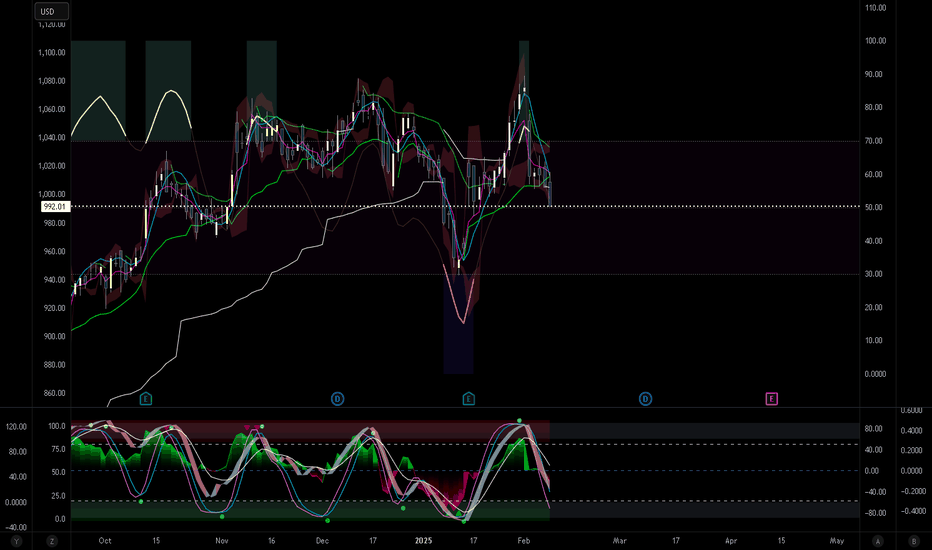Image resolution: width=932 pixels, height=550 pixels.
Task: Click the 70.00 label on right scale
Action: coord(875,141)
